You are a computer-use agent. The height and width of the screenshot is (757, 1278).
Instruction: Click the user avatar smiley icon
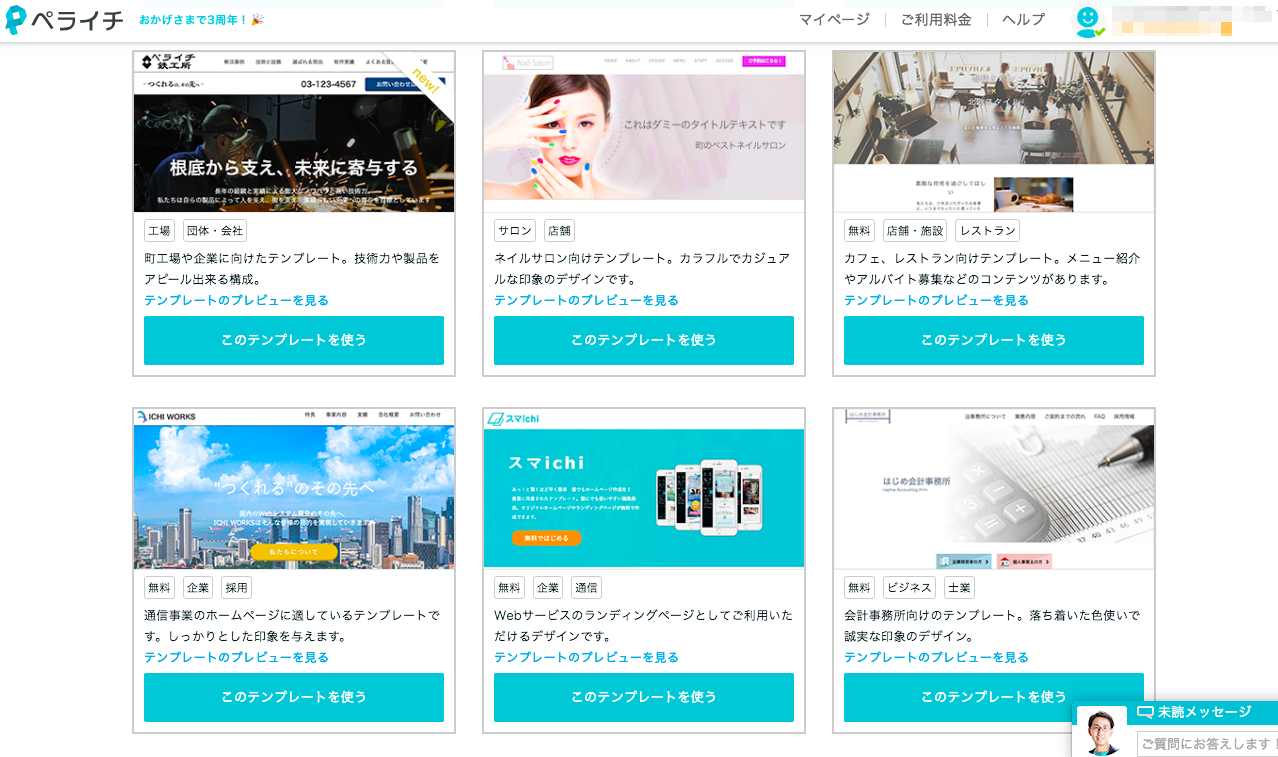click(x=1087, y=20)
